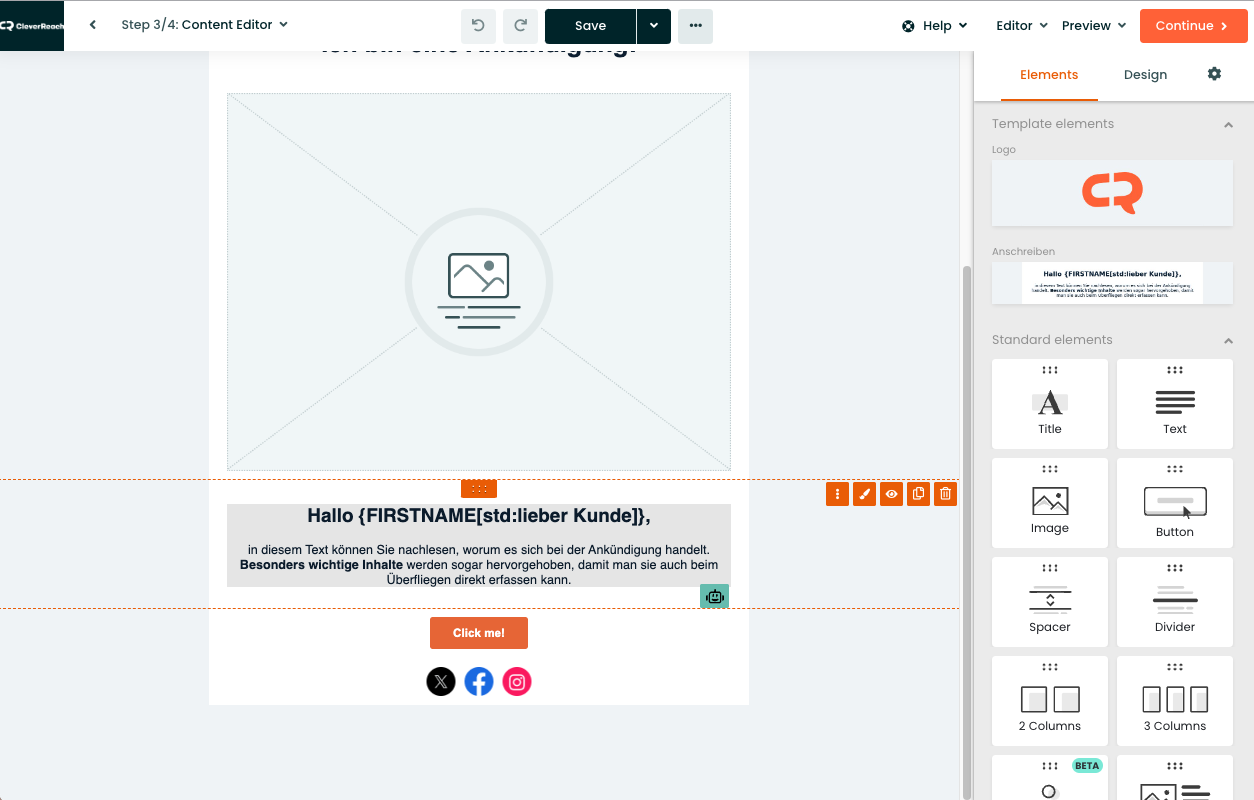Open the brush style editor for selected block
Screen dimensions: 1254x800
pos(864,494)
